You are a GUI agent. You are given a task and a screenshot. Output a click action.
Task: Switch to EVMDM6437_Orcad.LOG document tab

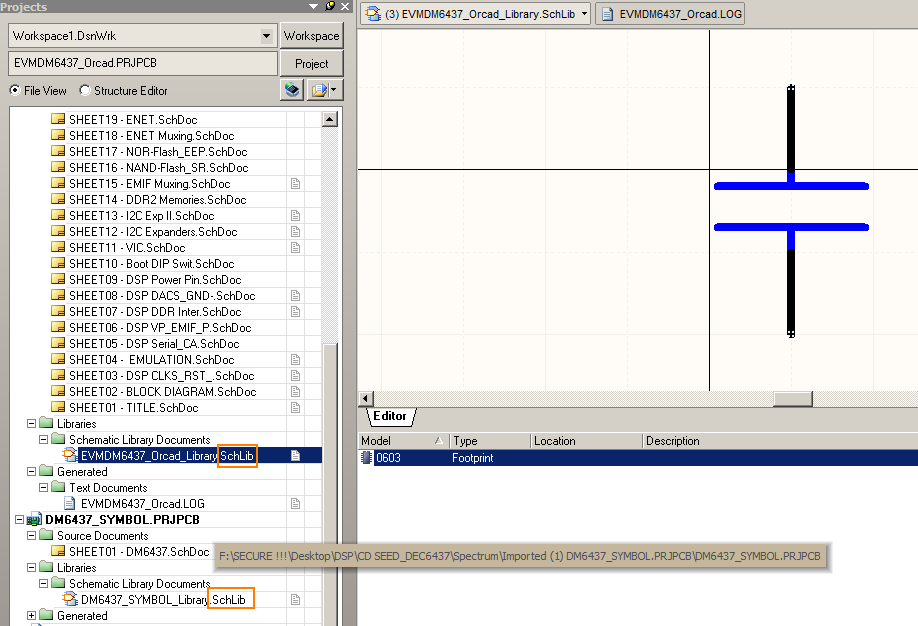[x=670, y=13]
